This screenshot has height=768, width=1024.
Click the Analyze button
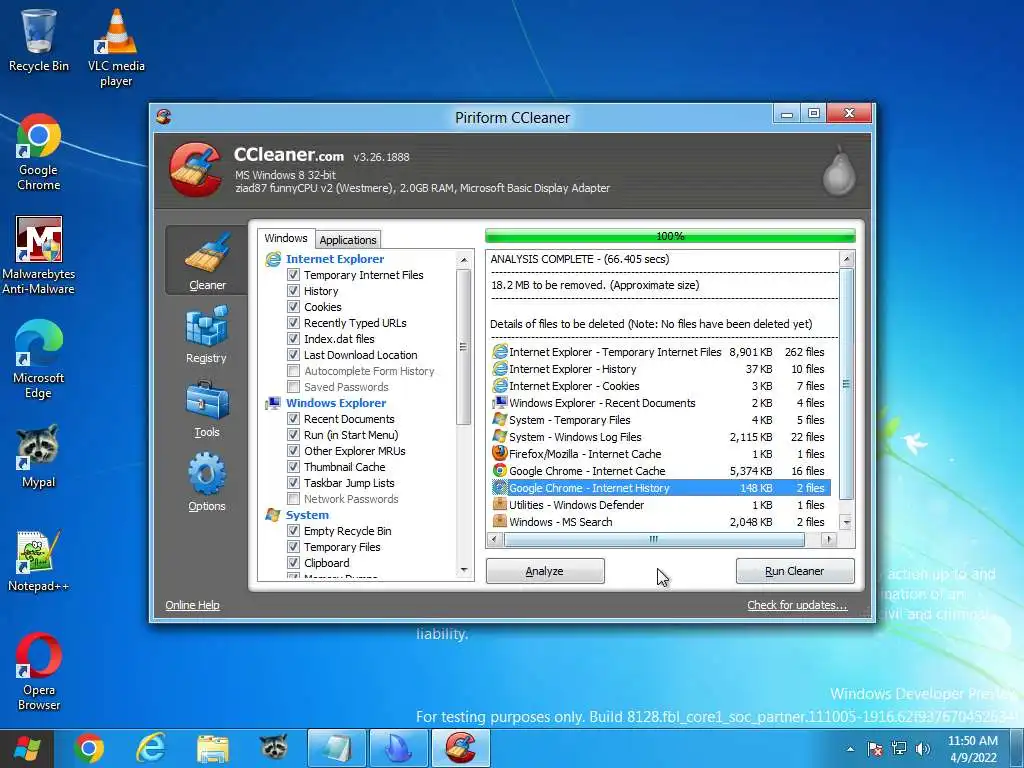pyautogui.click(x=545, y=571)
